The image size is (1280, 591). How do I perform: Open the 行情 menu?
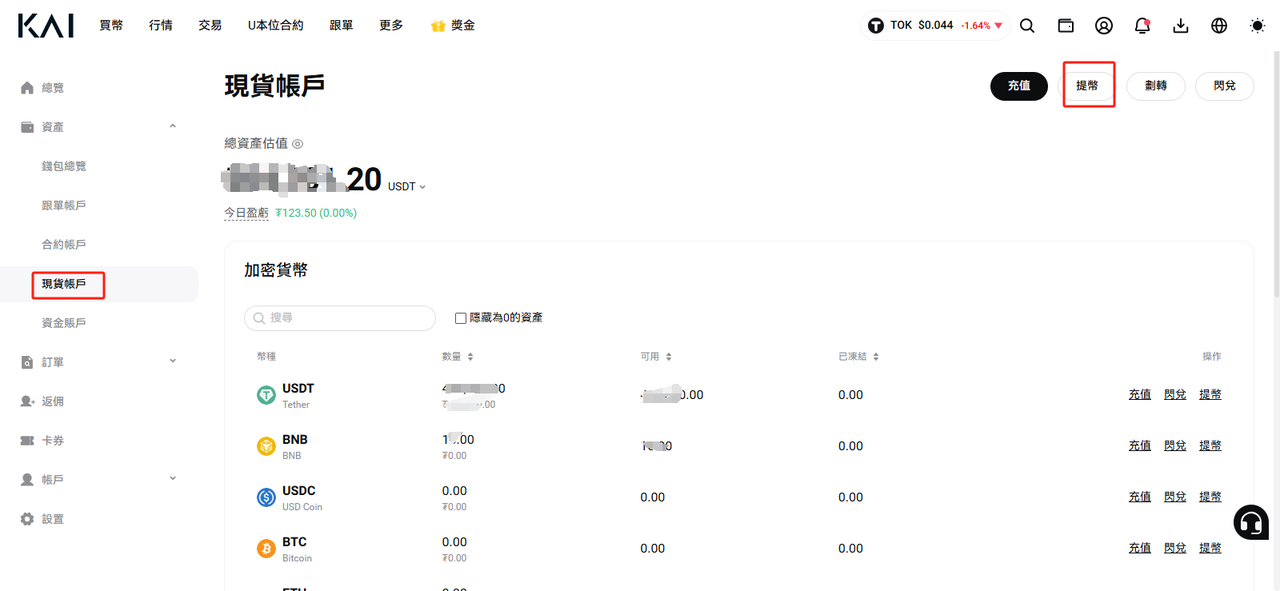pyautogui.click(x=161, y=26)
